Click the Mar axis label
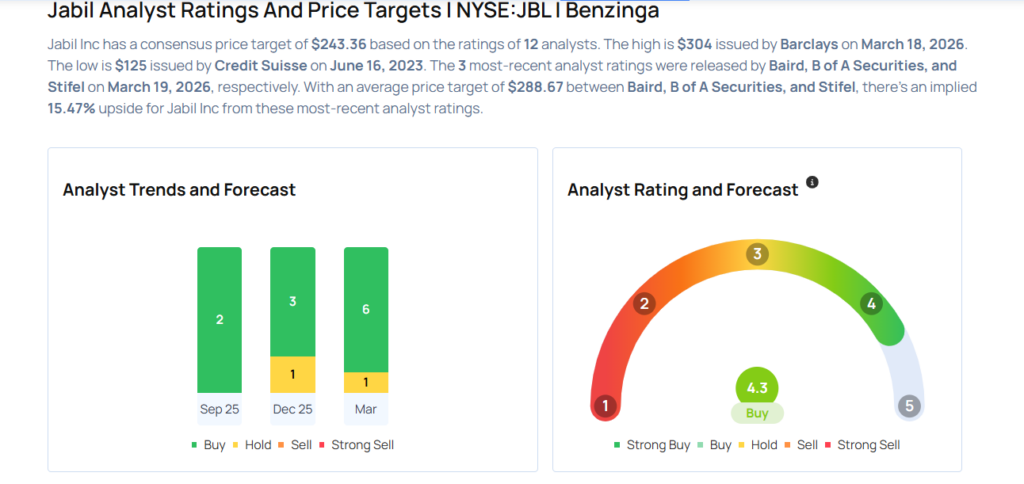This screenshot has width=1024, height=484. click(x=366, y=409)
